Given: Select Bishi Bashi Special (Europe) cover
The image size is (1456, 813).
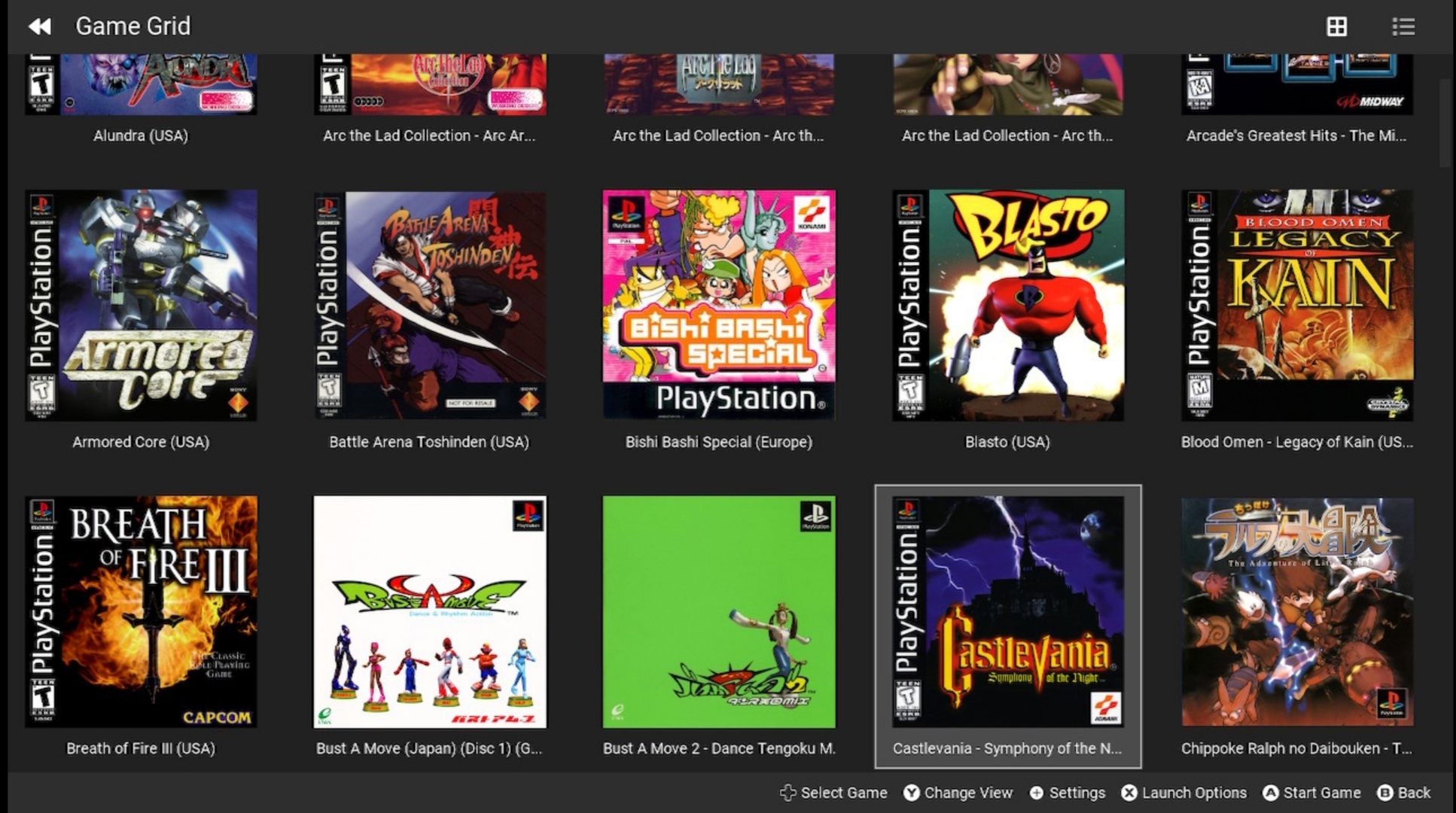Looking at the screenshot, I should pos(719,305).
